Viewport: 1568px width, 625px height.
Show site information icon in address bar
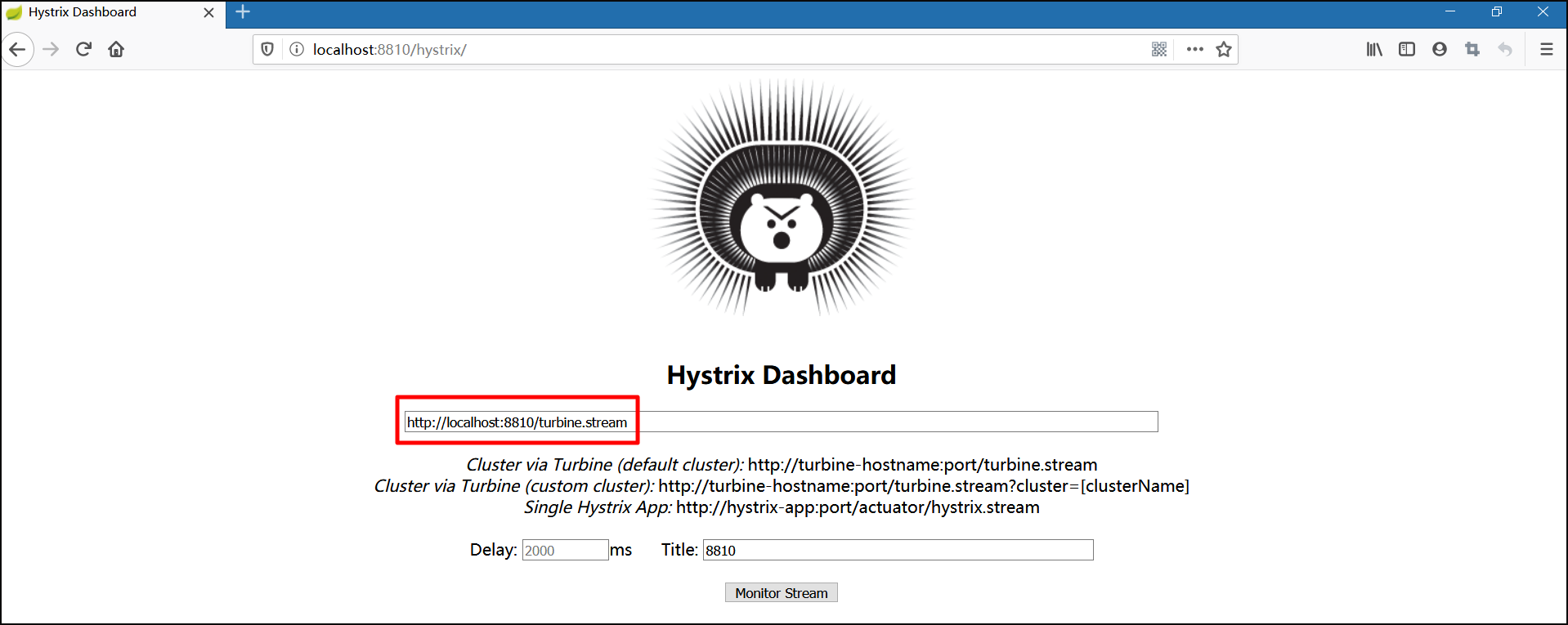(297, 50)
